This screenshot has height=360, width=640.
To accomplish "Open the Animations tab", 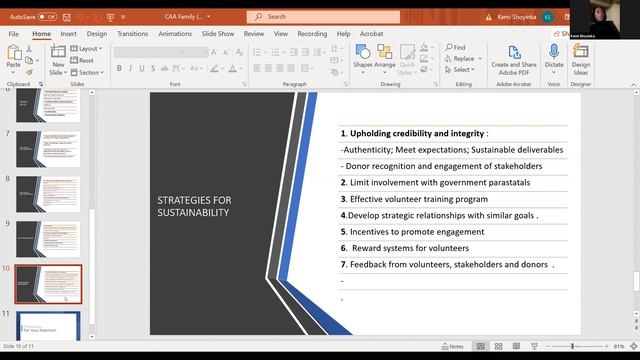I will 175,34.
